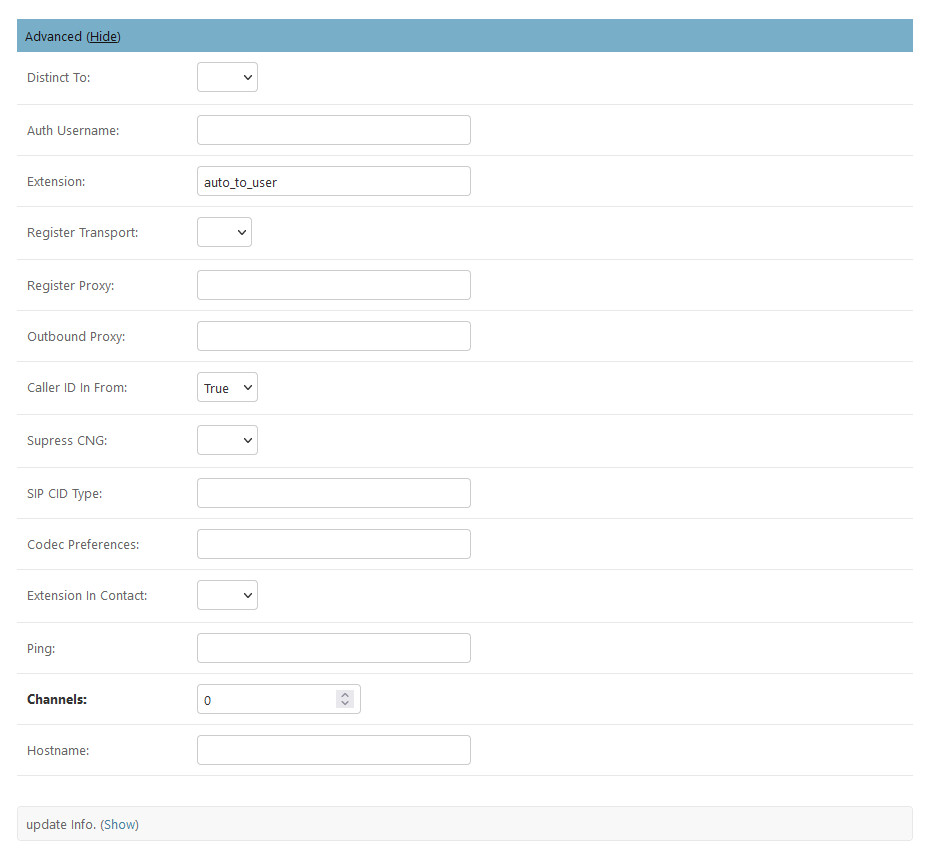
Task: Click the Advanced section header bar
Action: point(500,36)
